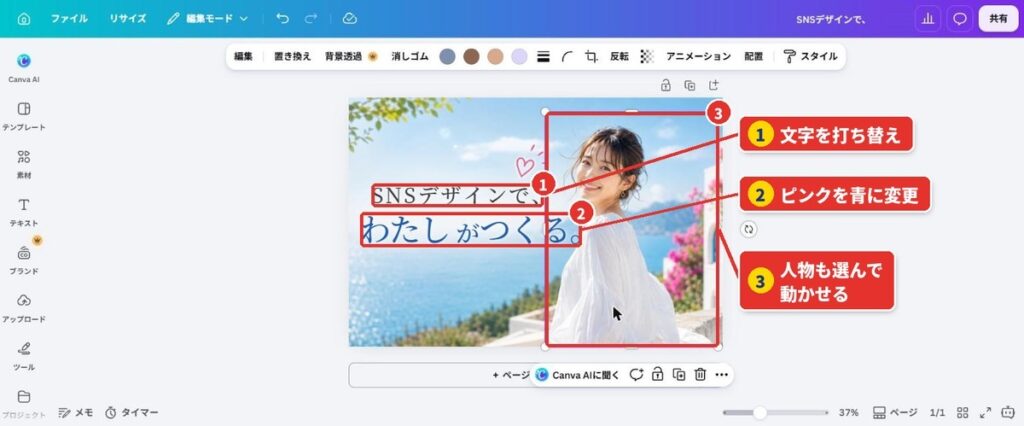
Task: Open テンプレート panel
Action: 24,116
